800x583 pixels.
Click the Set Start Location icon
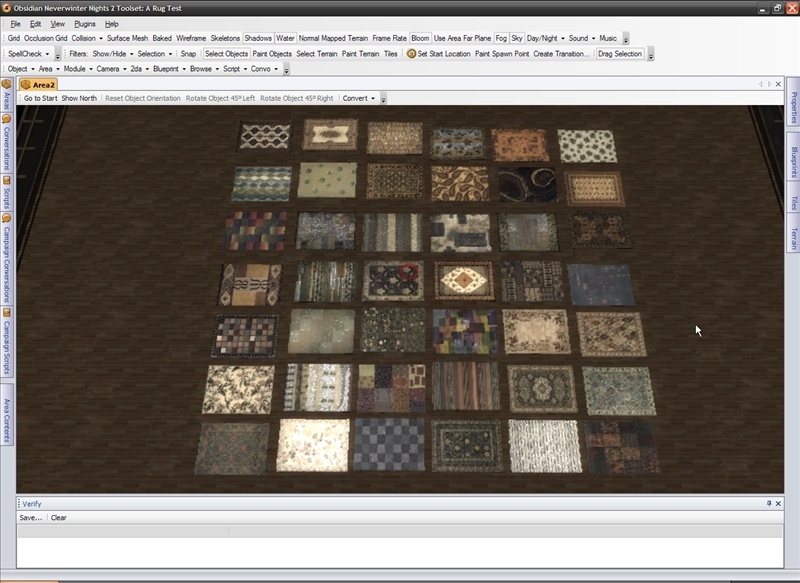pyautogui.click(x=411, y=54)
